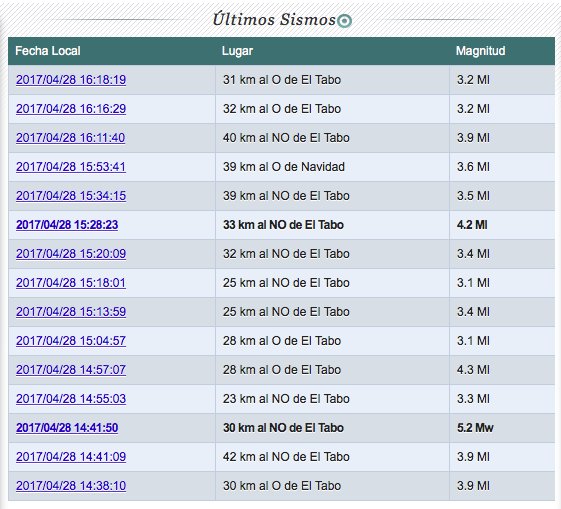Image resolution: width=561 pixels, height=509 pixels.
Task: Open the 2017/04/28 16:11:40 earthquake link
Action: tap(70, 137)
